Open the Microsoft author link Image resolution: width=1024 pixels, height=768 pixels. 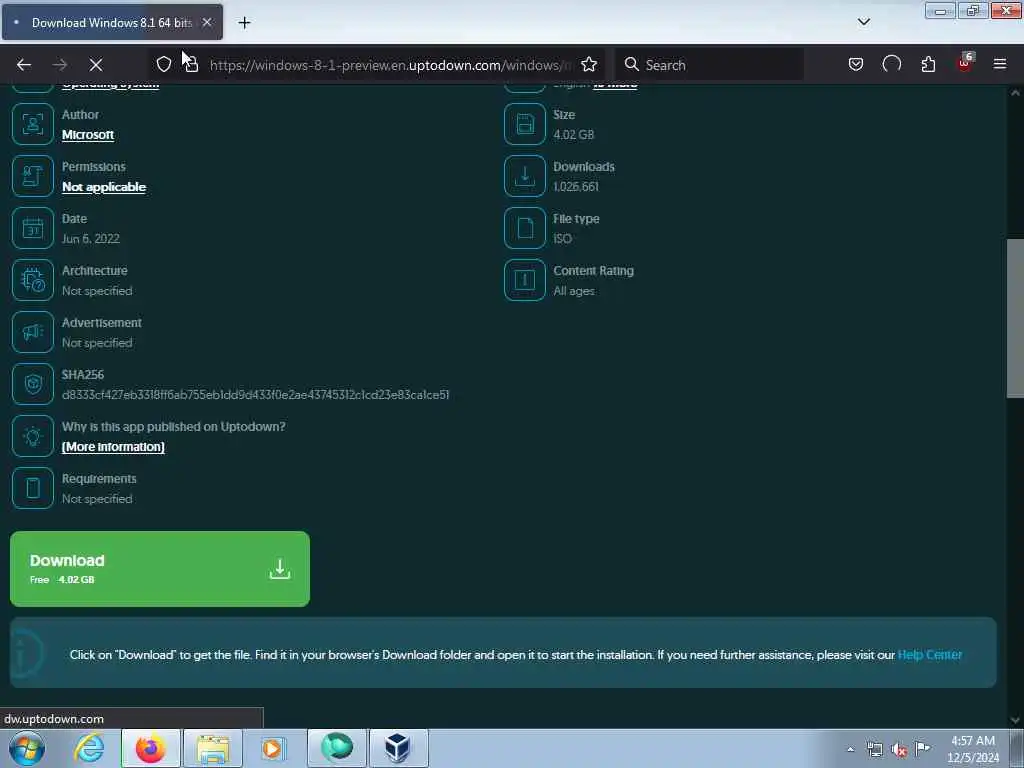click(88, 135)
